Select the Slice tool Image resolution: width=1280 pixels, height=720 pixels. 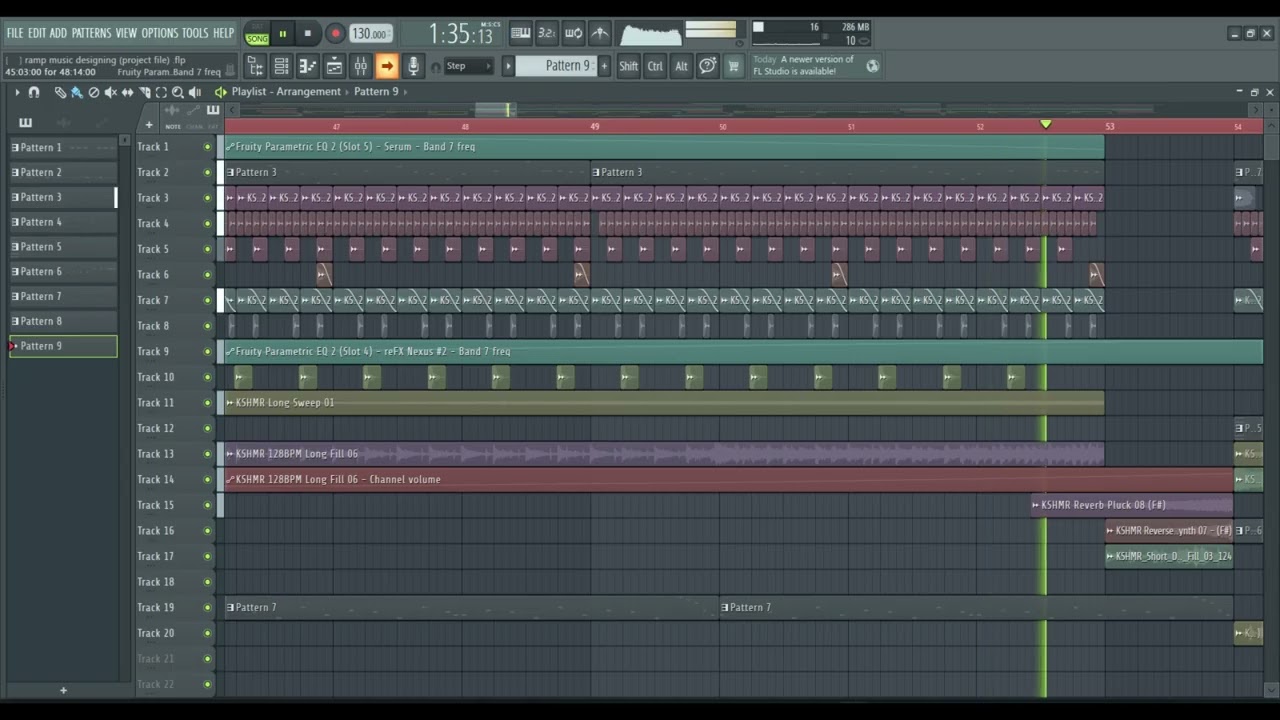pos(144,92)
